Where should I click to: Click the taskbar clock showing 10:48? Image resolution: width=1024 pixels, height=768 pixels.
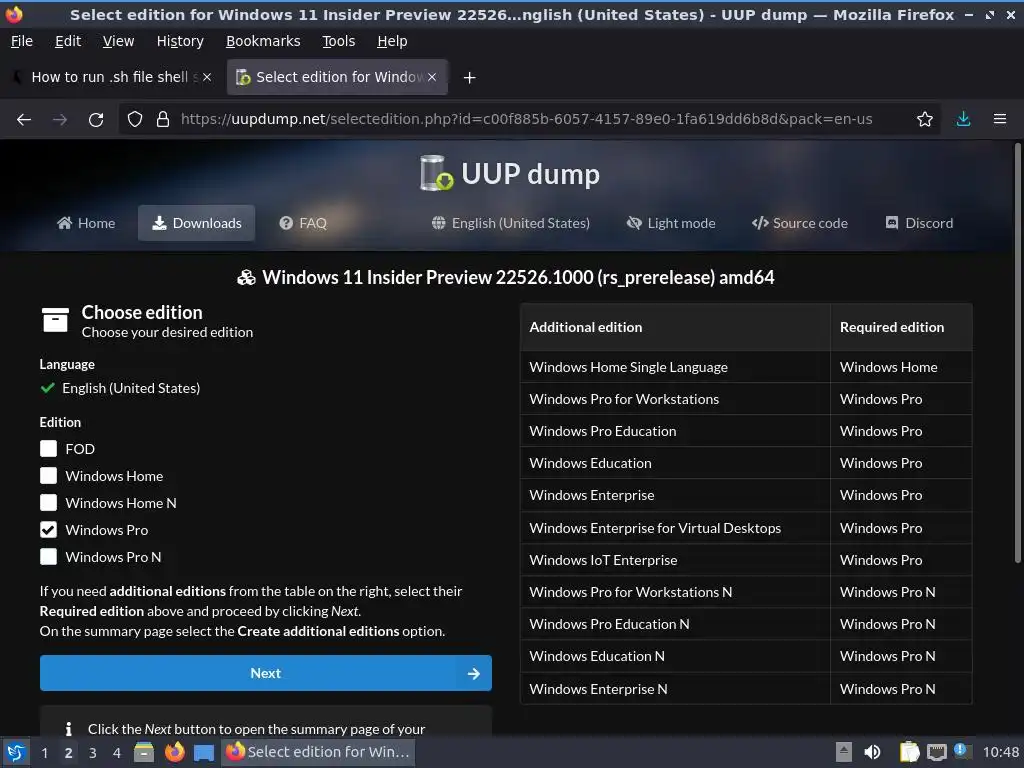pos(1000,752)
